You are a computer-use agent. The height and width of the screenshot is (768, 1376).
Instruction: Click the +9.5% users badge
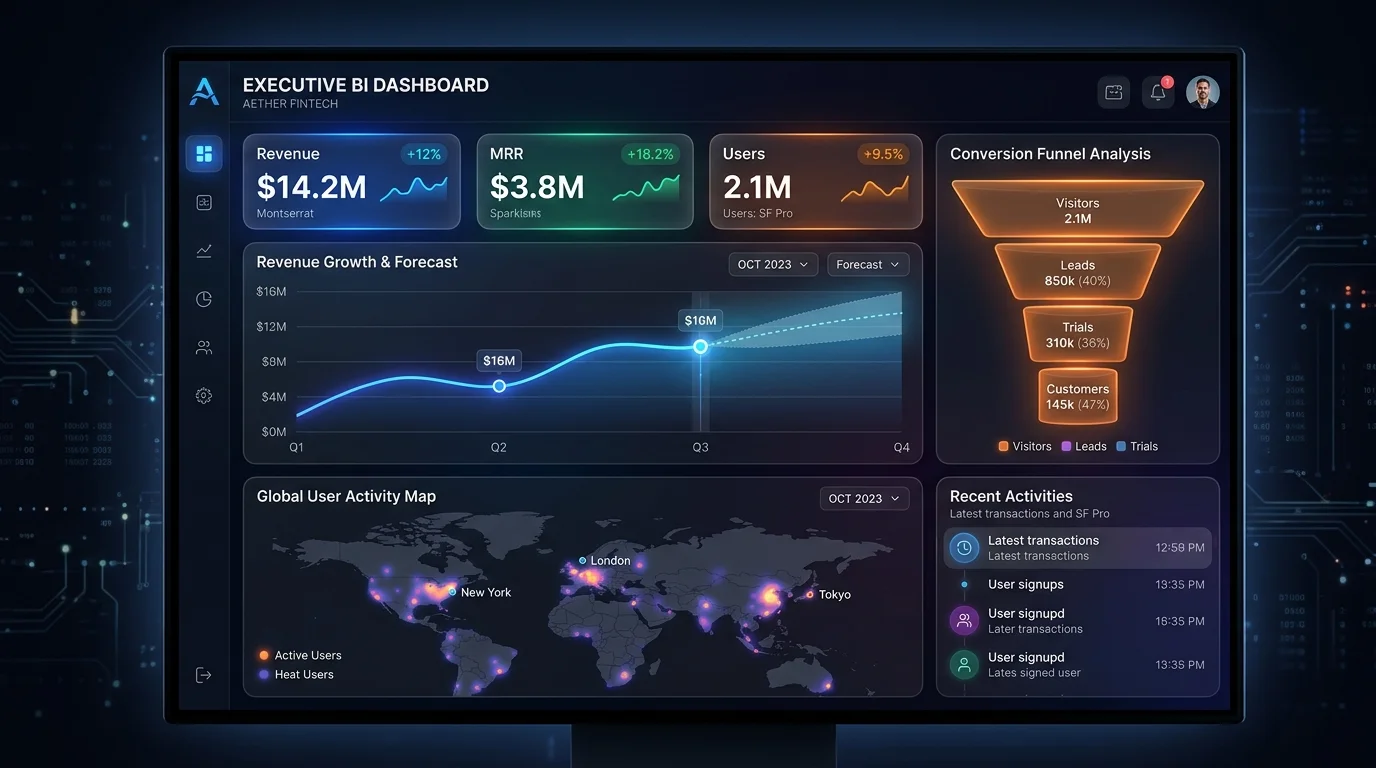(881, 154)
